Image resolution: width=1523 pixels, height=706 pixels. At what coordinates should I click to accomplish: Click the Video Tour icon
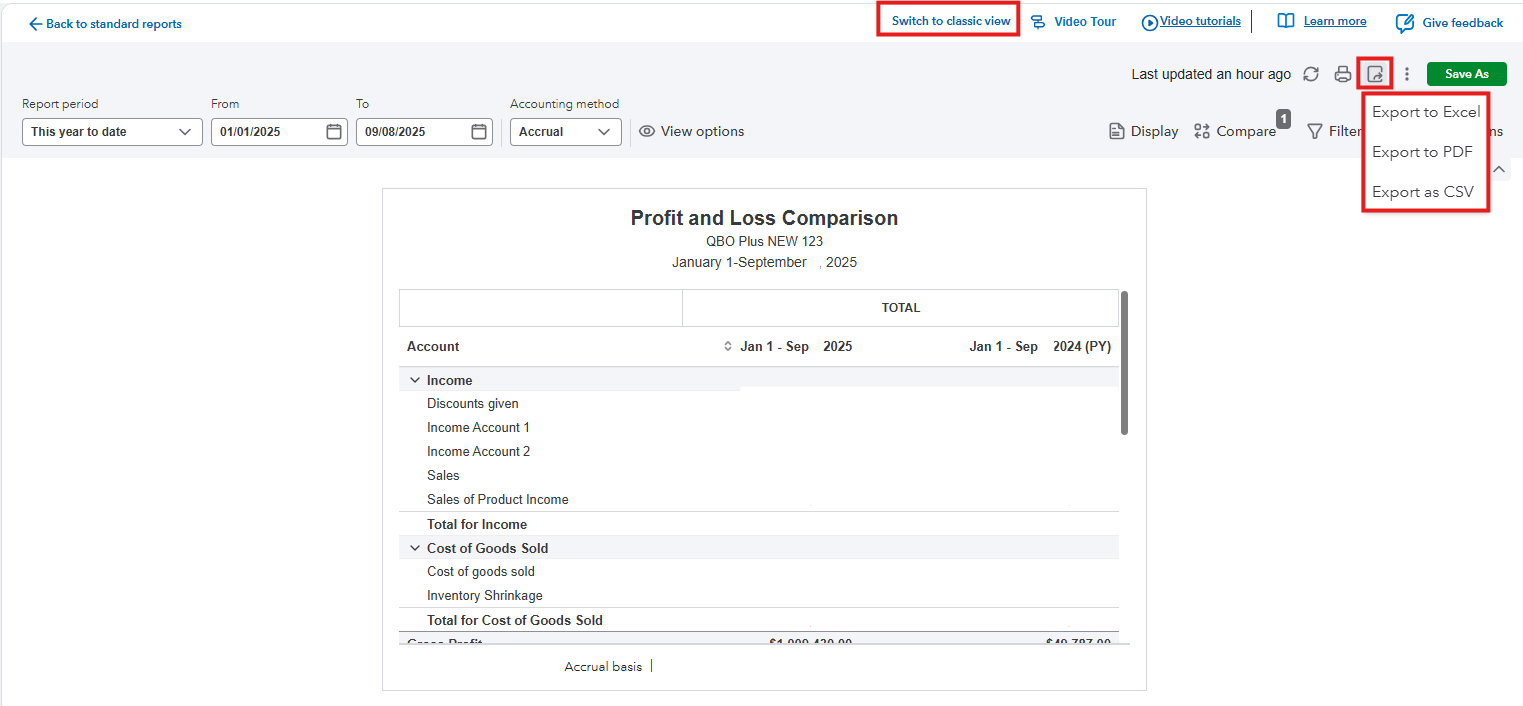[1038, 22]
